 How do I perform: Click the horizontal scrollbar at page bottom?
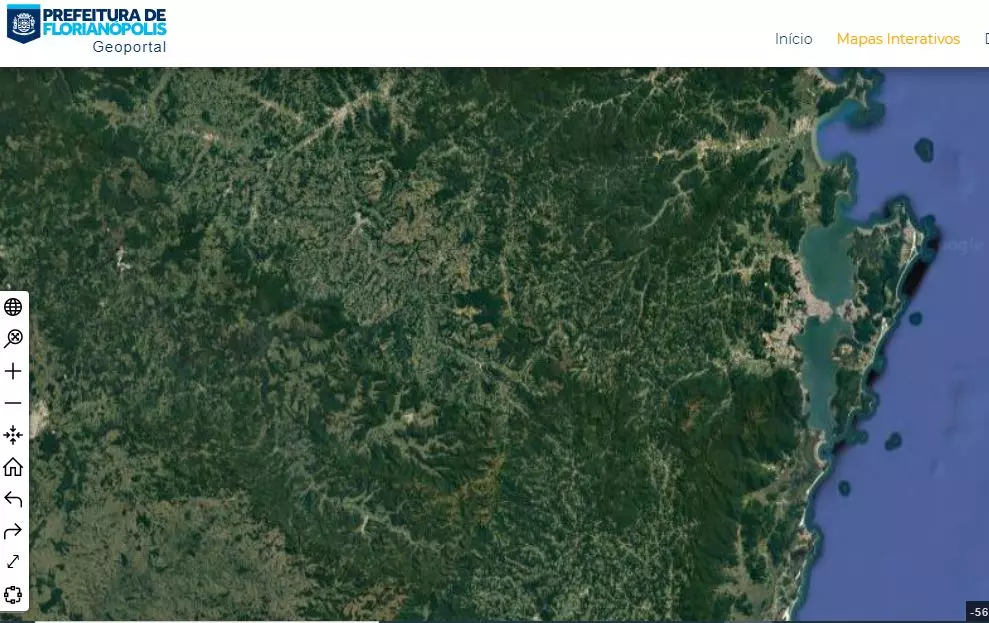click(x=207, y=621)
